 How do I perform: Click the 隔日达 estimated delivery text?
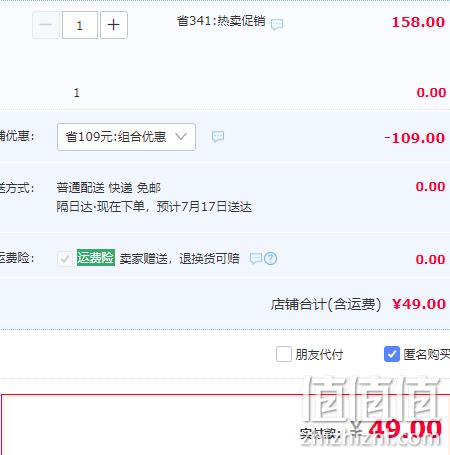point(154,207)
